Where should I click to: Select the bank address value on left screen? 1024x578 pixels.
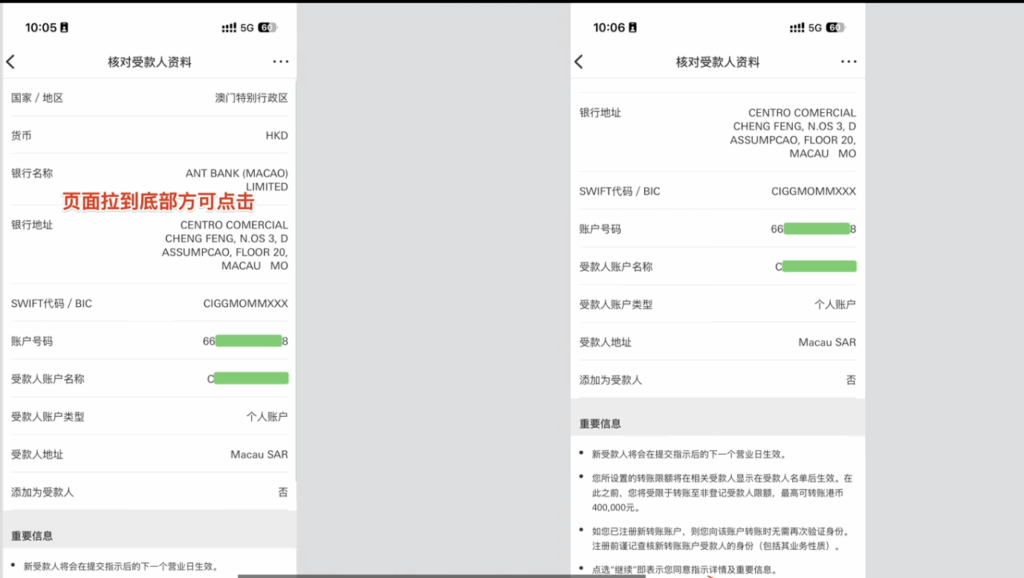point(225,245)
